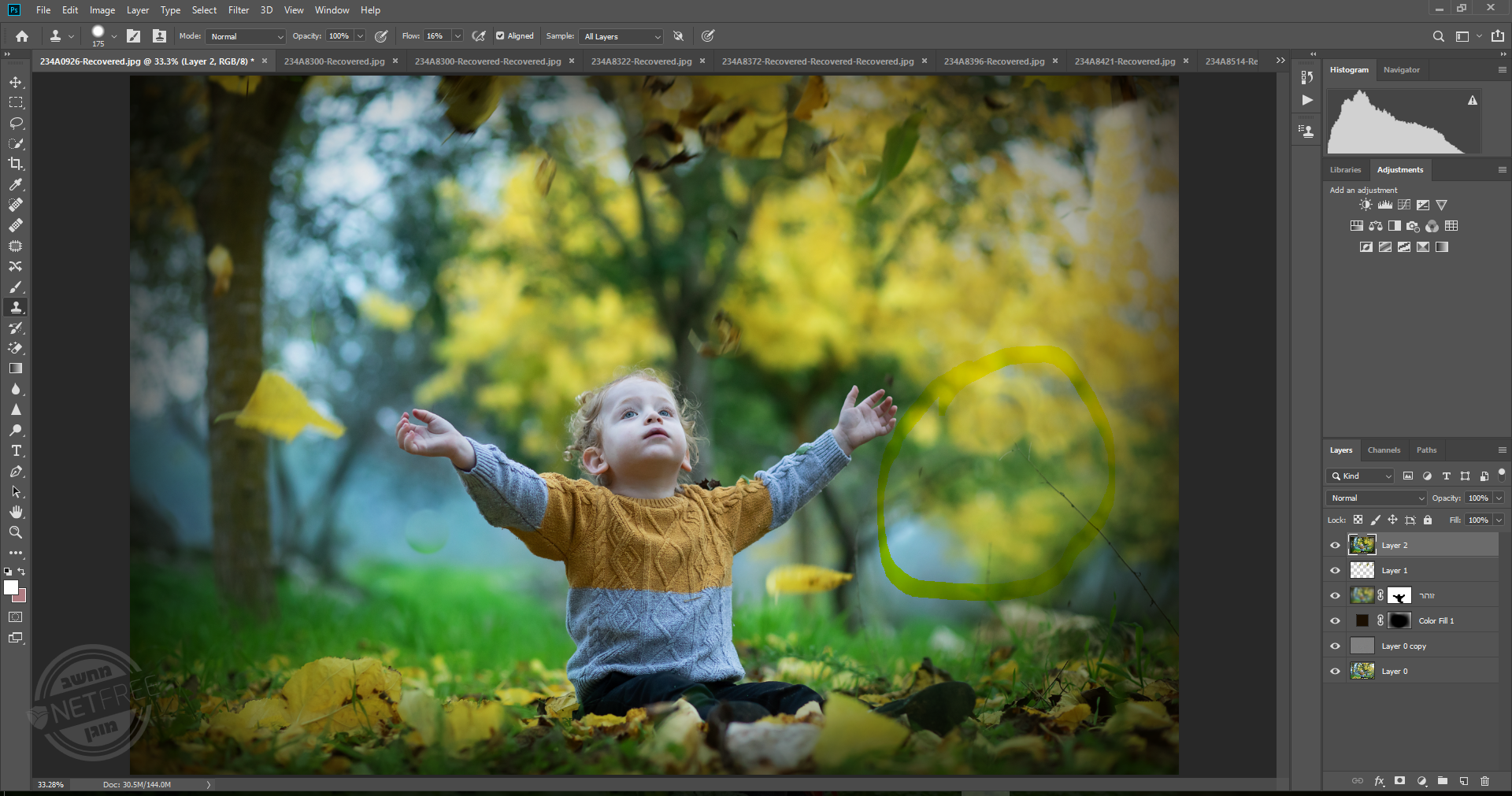Open the Window menu
The width and height of the screenshot is (1512, 796).
pos(332,10)
